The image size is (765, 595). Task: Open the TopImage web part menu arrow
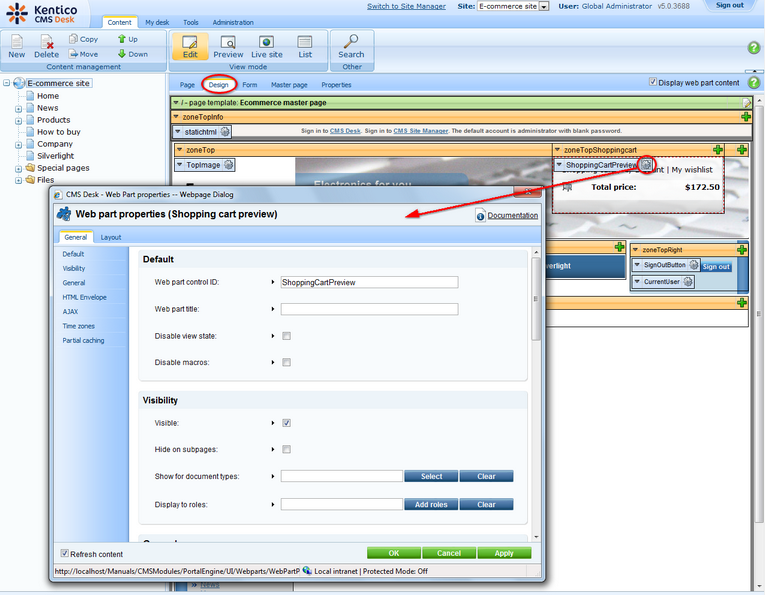pyautogui.click(x=180, y=165)
